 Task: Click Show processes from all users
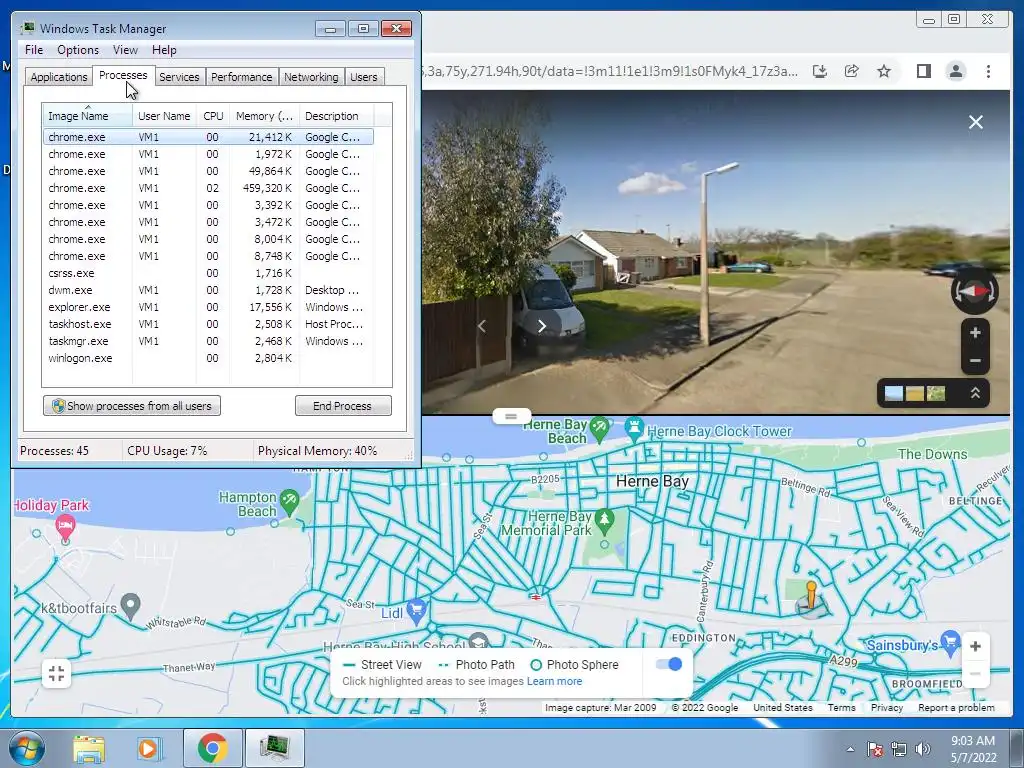[x=132, y=406]
